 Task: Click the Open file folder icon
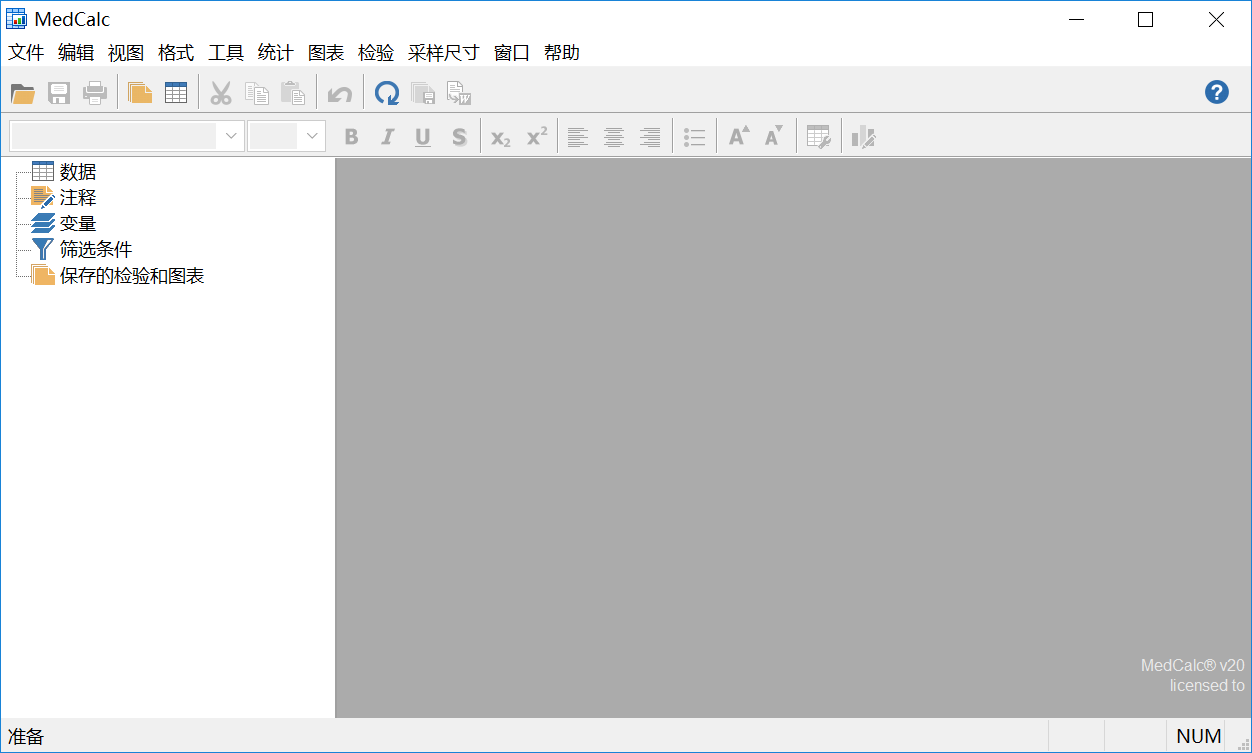pyautogui.click(x=23, y=93)
